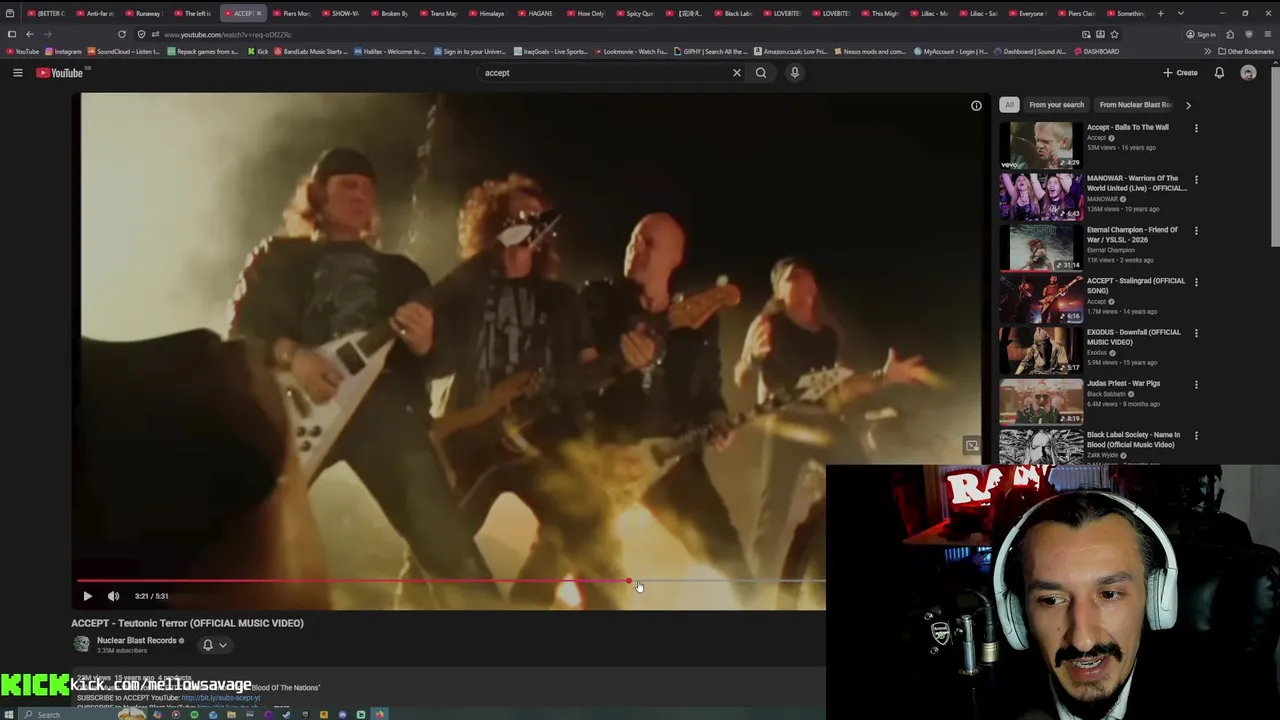The image size is (1280, 720).
Task: Mute the video volume
Action: (113, 596)
